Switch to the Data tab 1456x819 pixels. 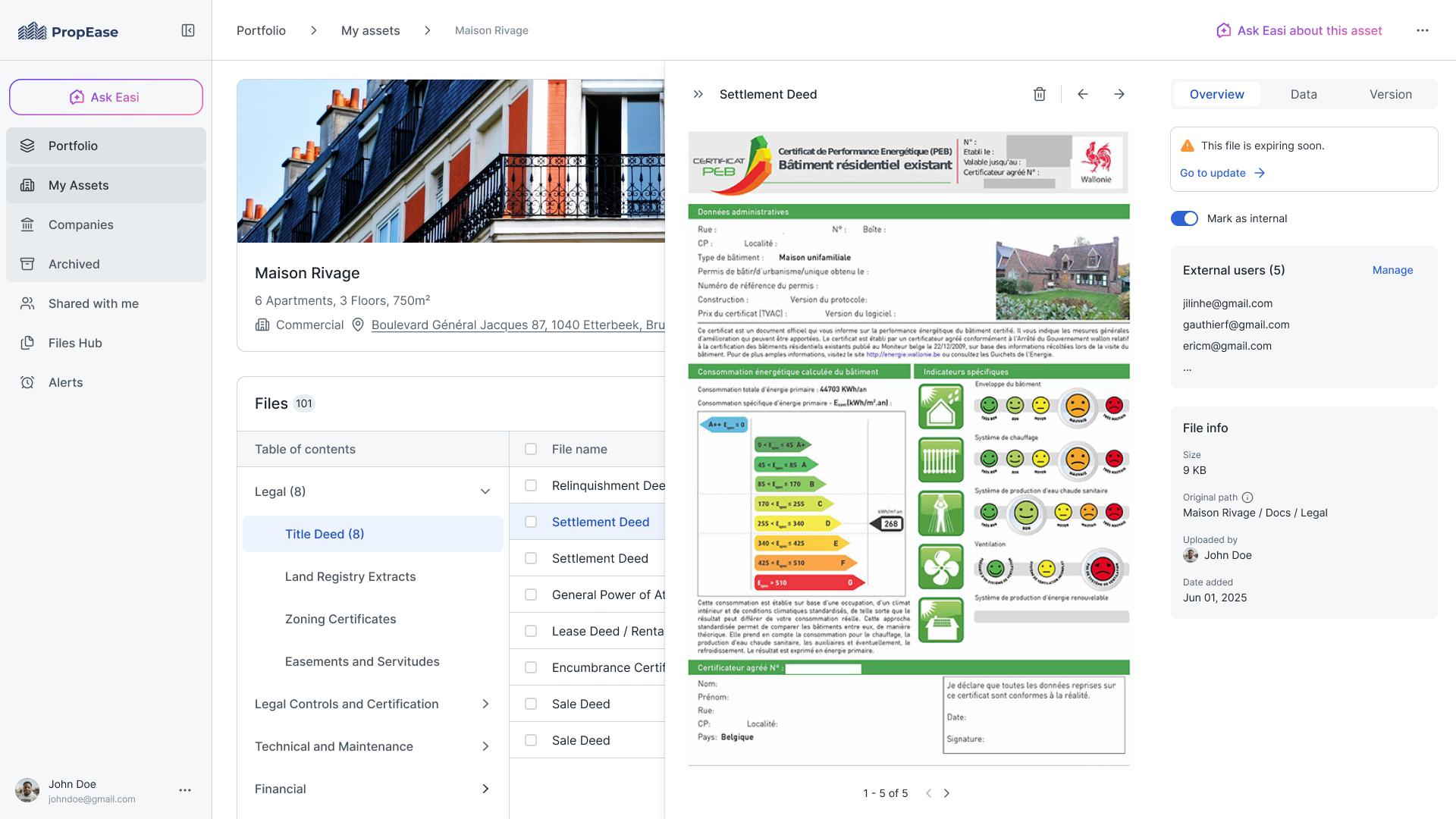(x=1304, y=94)
